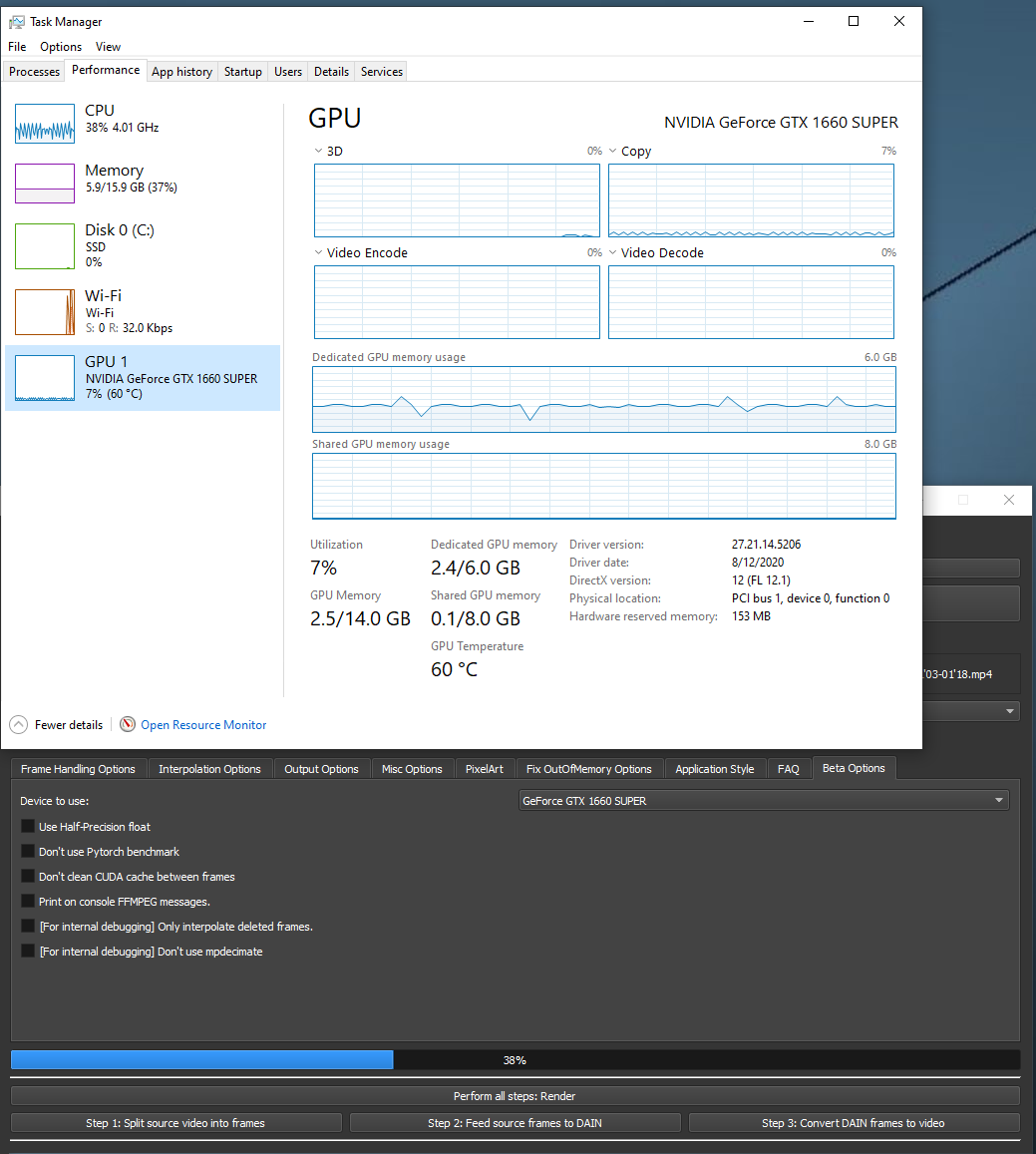Screen dimensions: 1036x1154
Task: Minimize the Task Manager window
Action: point(809,21)
